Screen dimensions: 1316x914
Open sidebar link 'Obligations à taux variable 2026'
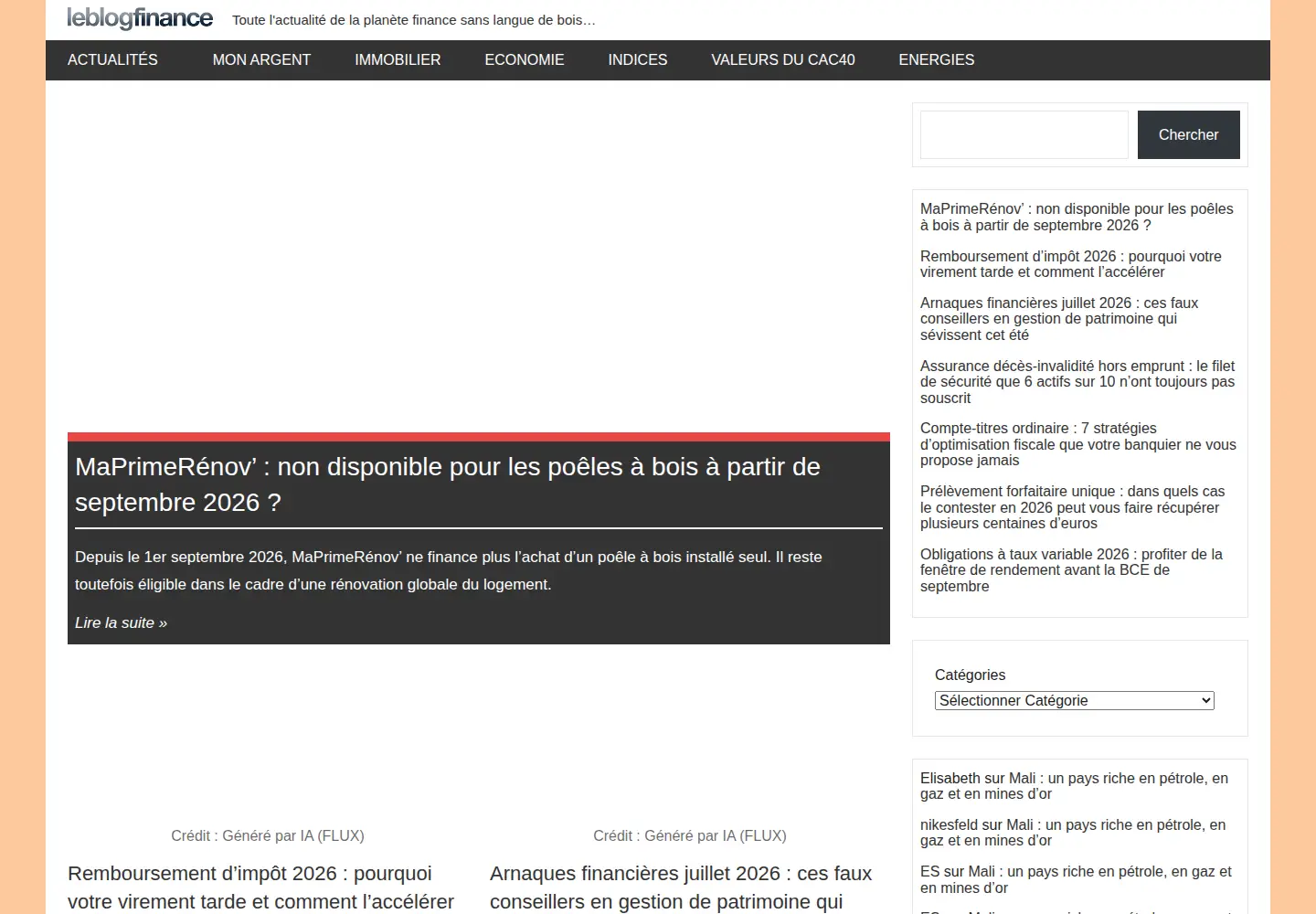[x=1071, y=570]
